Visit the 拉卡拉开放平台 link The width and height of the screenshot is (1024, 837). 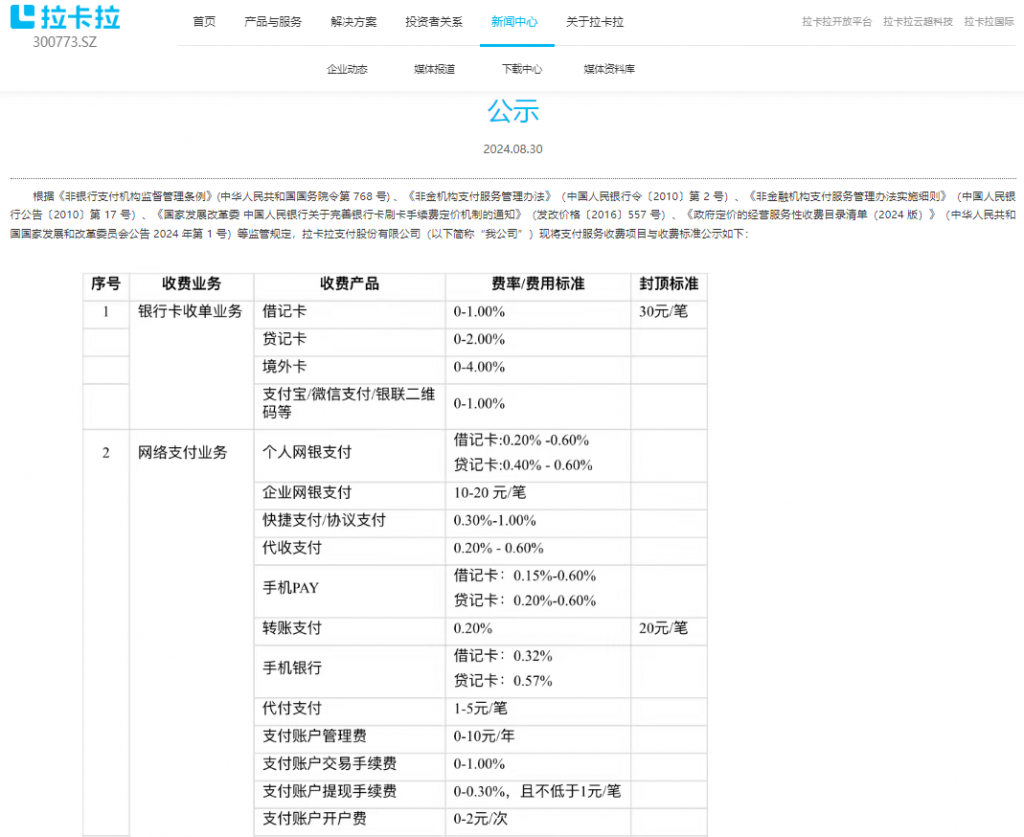click(x=837, y=22)
